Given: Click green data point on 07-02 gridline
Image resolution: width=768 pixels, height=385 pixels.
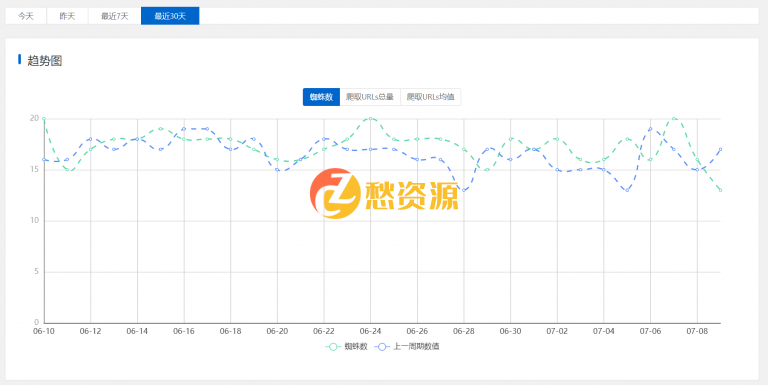Looking at the screenshot, I should coord(557,139).
